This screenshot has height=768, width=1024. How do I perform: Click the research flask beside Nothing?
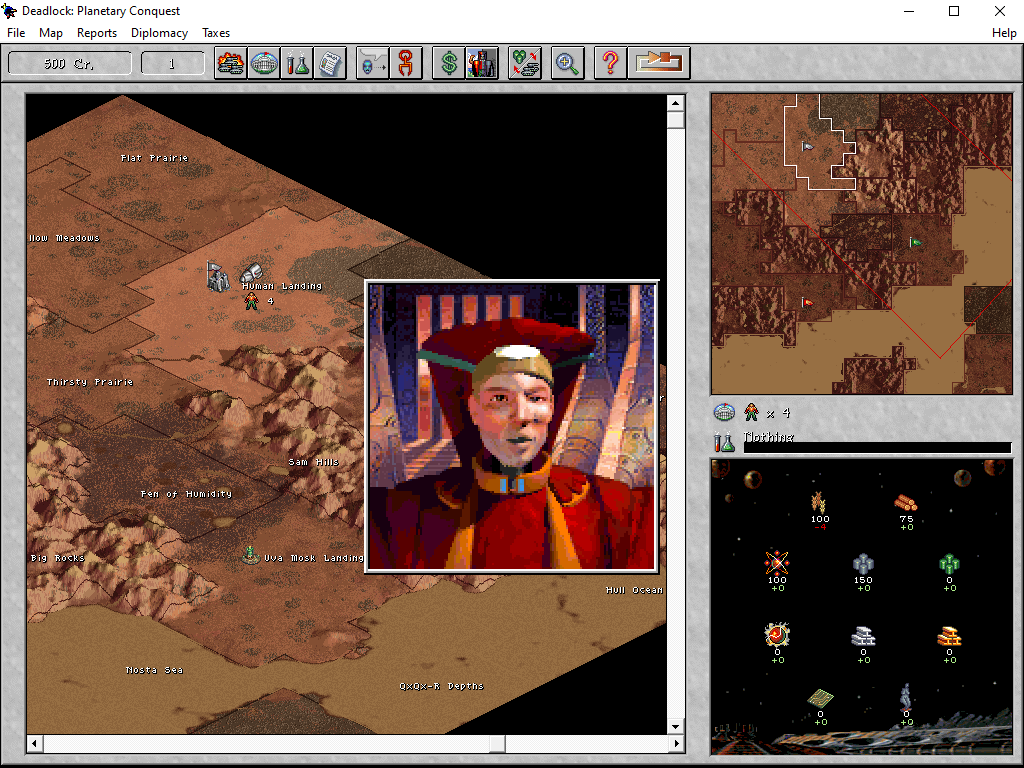click(724, 442)
